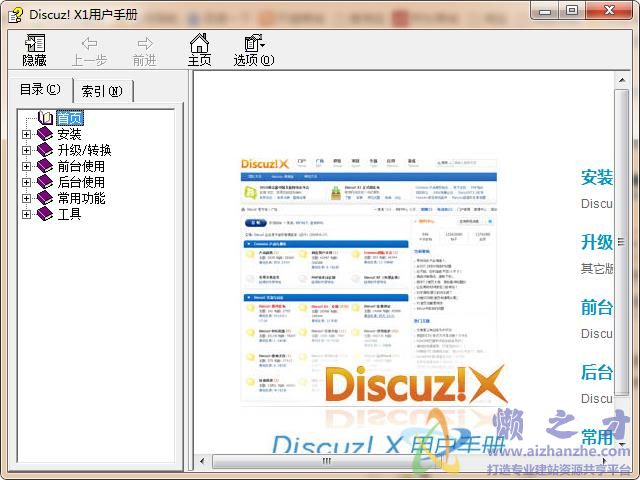This screenshot has width=640, height=480.
Task: Open the Home (主页) toolbar icon
Action: (199, 43)
